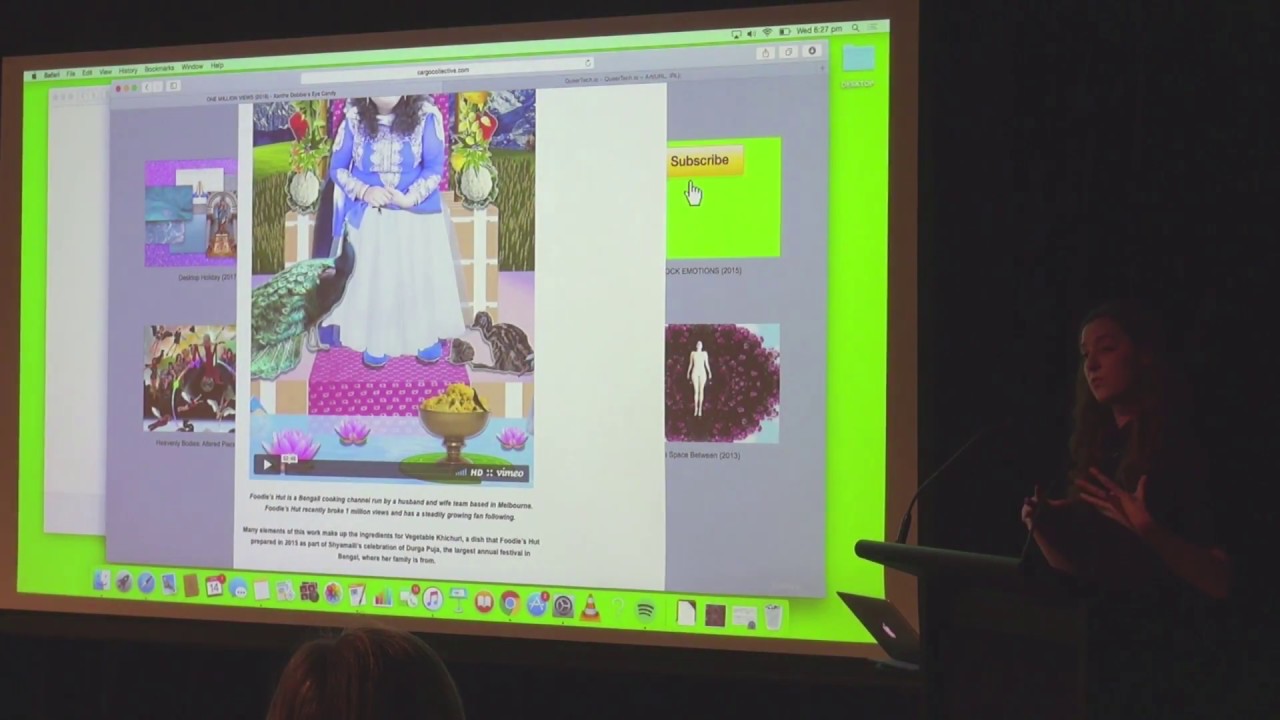The width and height of the screenshot is (1280, 720).
Task: Open iBooks from the Dock
Action: tap(484, 602)
